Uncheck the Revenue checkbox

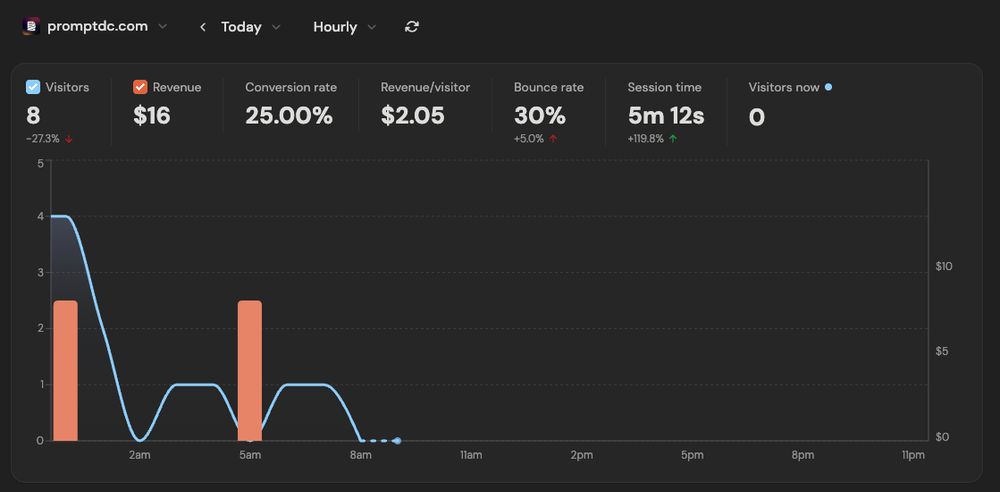point(140,87)
